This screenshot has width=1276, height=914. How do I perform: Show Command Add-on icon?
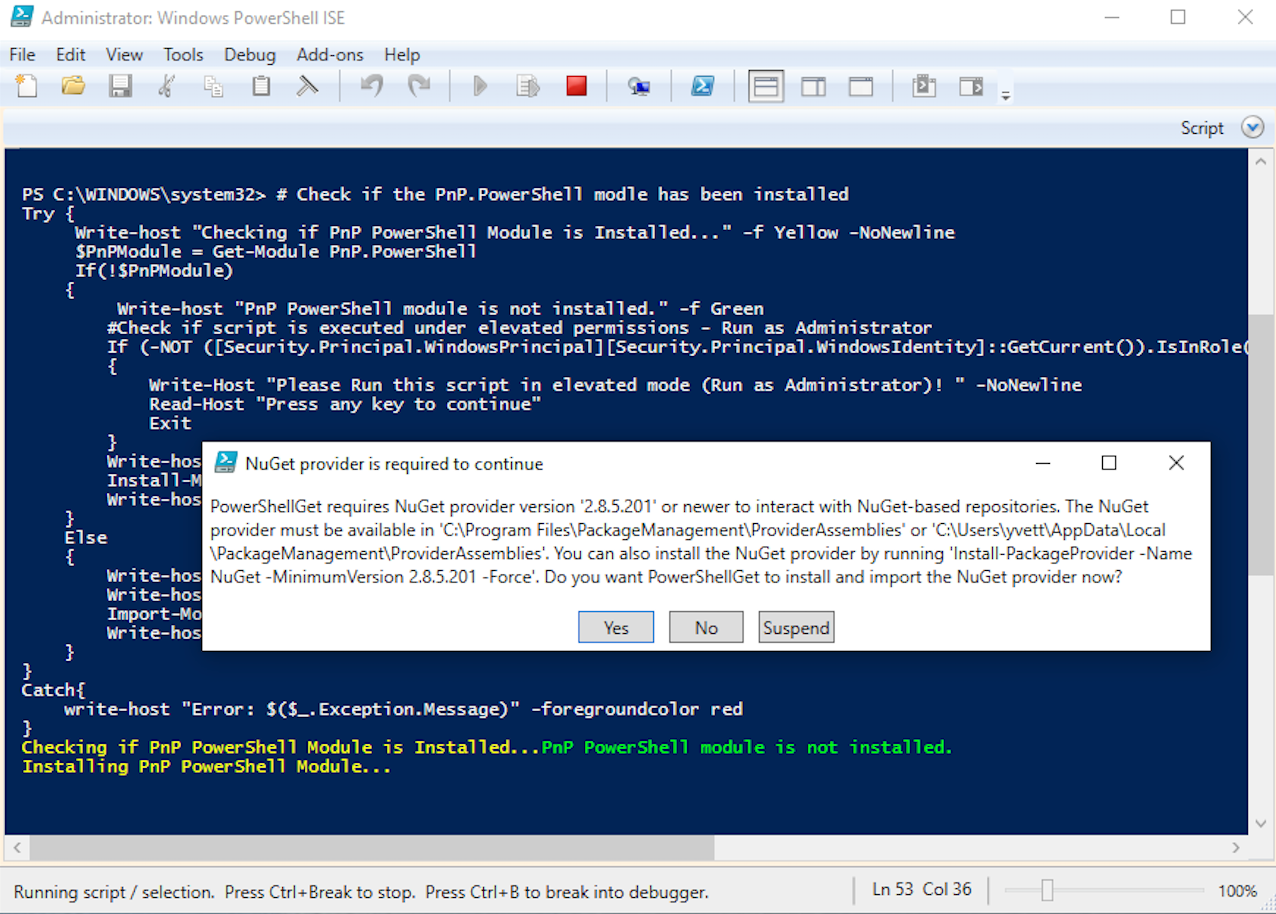point(971,87)
